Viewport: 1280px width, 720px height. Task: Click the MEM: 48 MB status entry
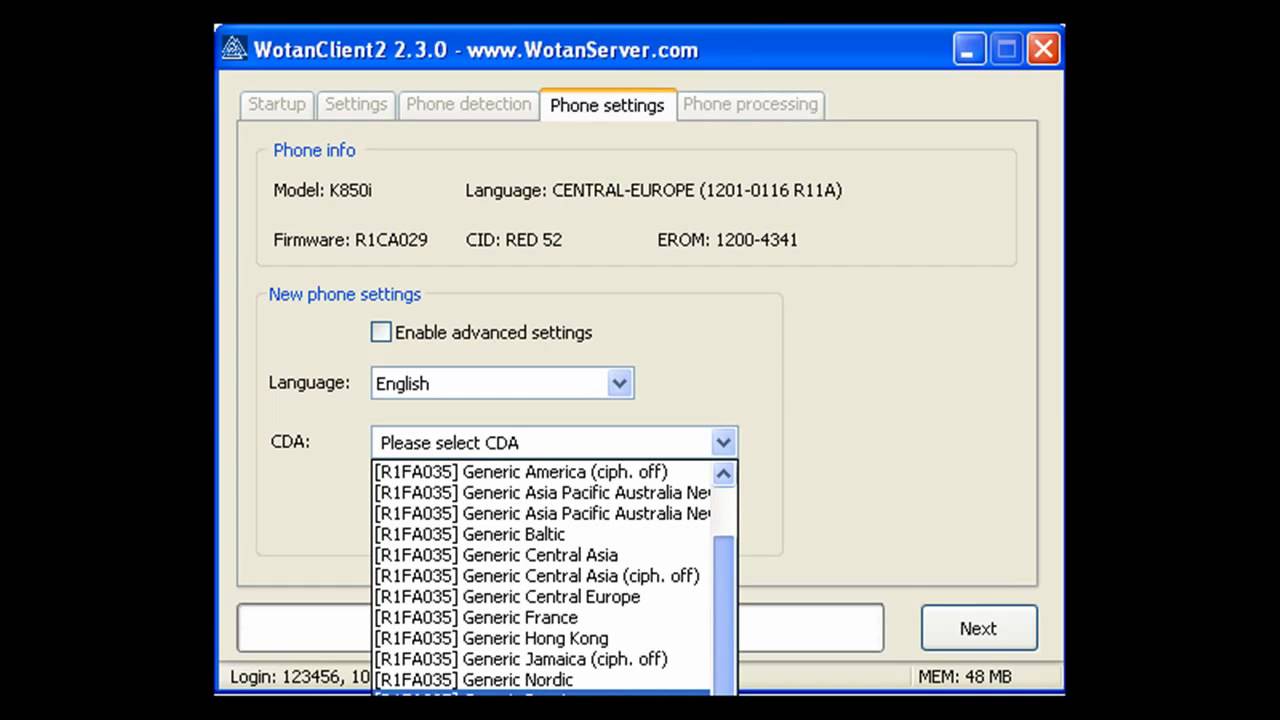click(x=964, y=677)
